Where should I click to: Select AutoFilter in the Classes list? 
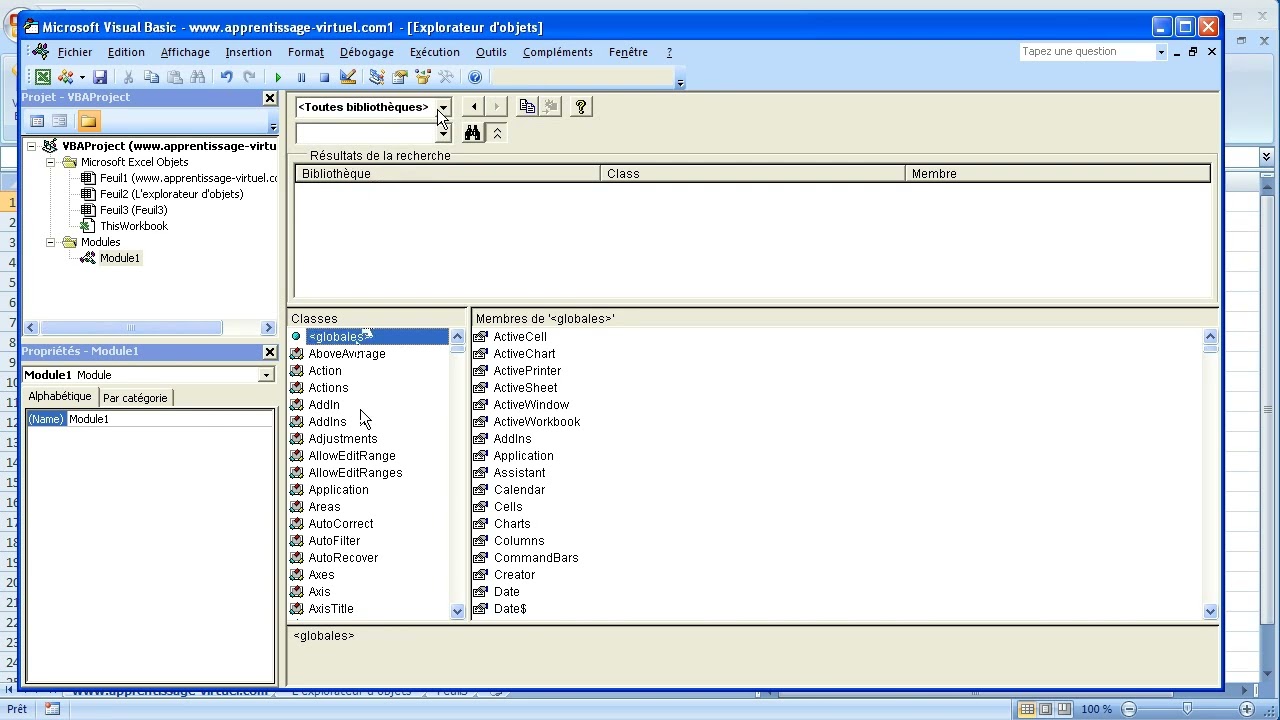[x=334, y=541]
